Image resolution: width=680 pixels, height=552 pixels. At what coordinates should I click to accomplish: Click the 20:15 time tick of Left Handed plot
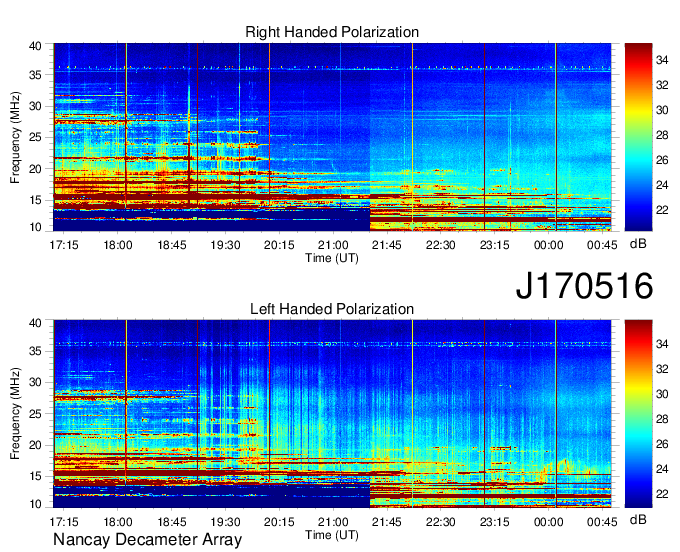click(x=279, y=522)
